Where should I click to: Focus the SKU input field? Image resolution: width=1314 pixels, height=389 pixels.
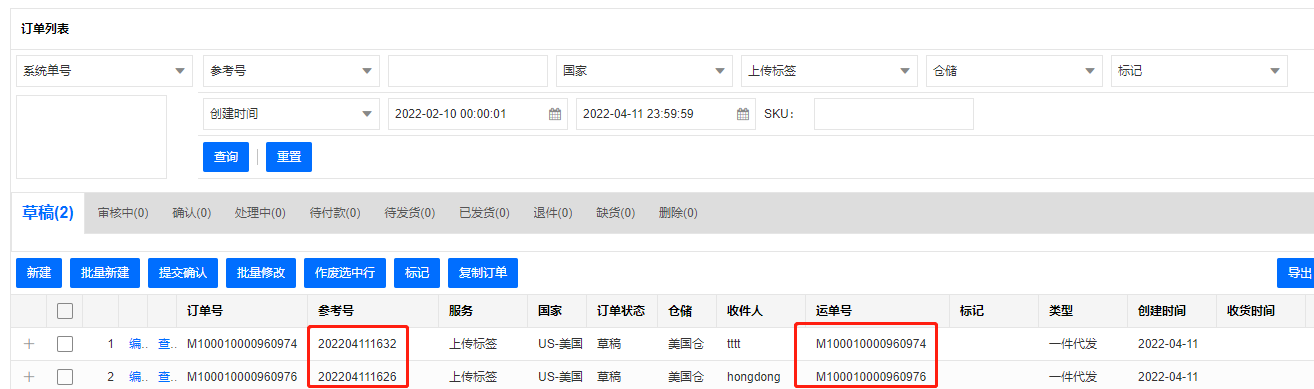click(894, 114)
